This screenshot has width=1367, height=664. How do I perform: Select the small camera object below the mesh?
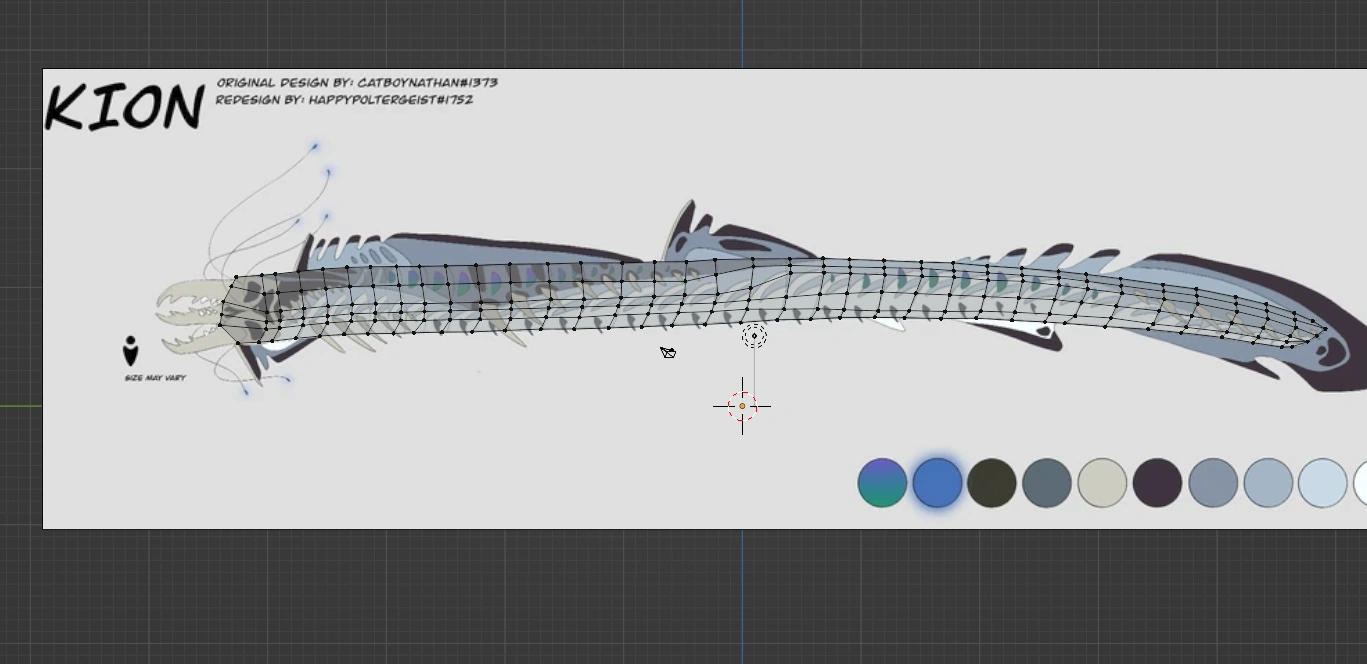[x=668, y=352]
